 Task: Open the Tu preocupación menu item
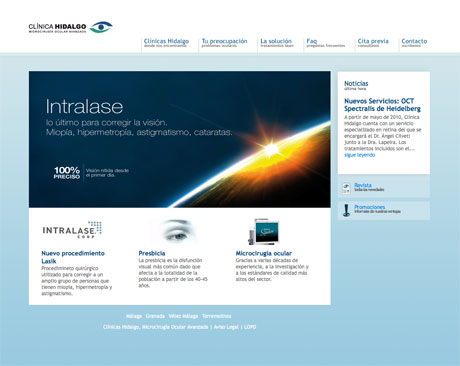[224, 41]
